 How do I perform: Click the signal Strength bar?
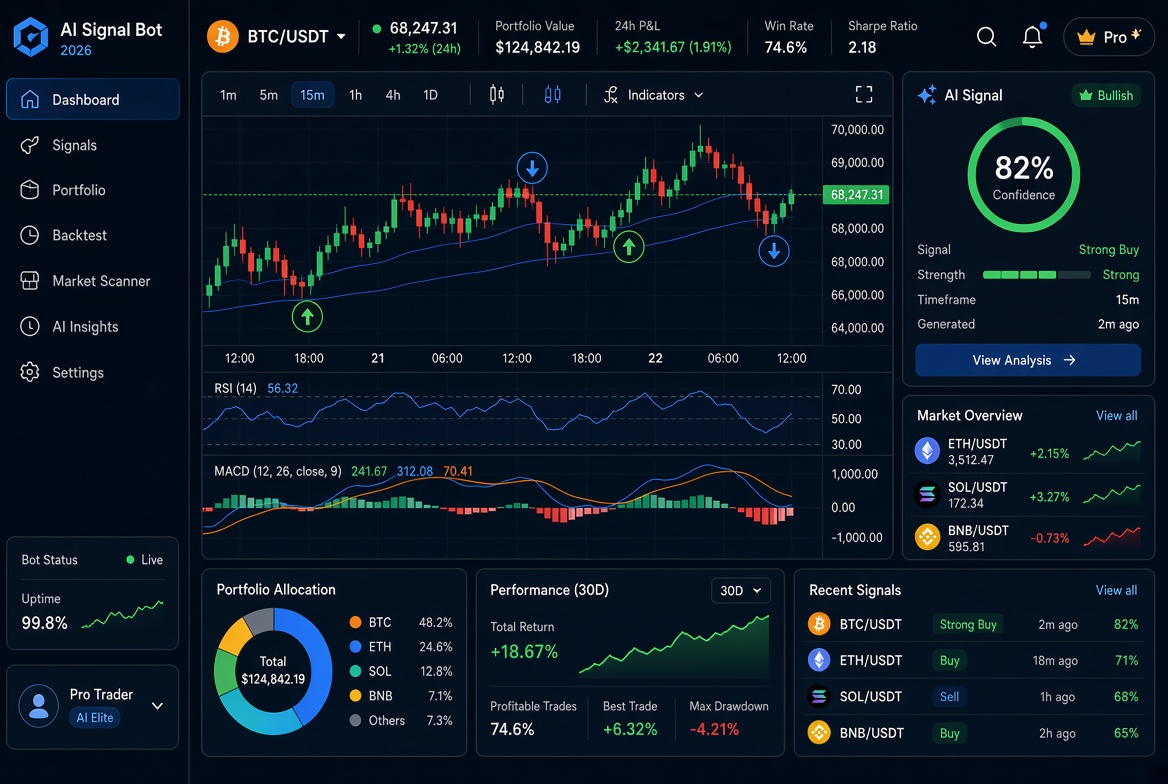point(1037,275)
